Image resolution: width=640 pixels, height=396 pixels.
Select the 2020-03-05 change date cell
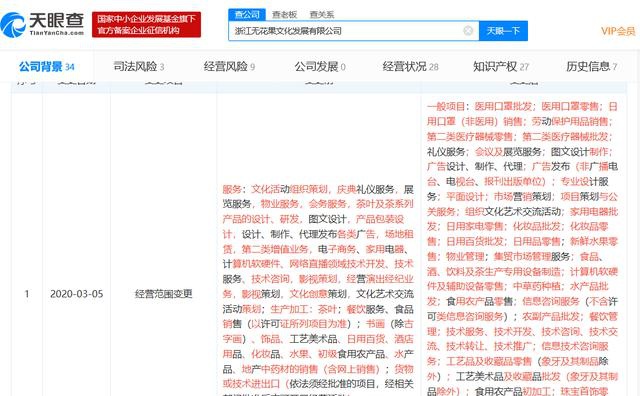pyautogui.click(x=76, y=294)
